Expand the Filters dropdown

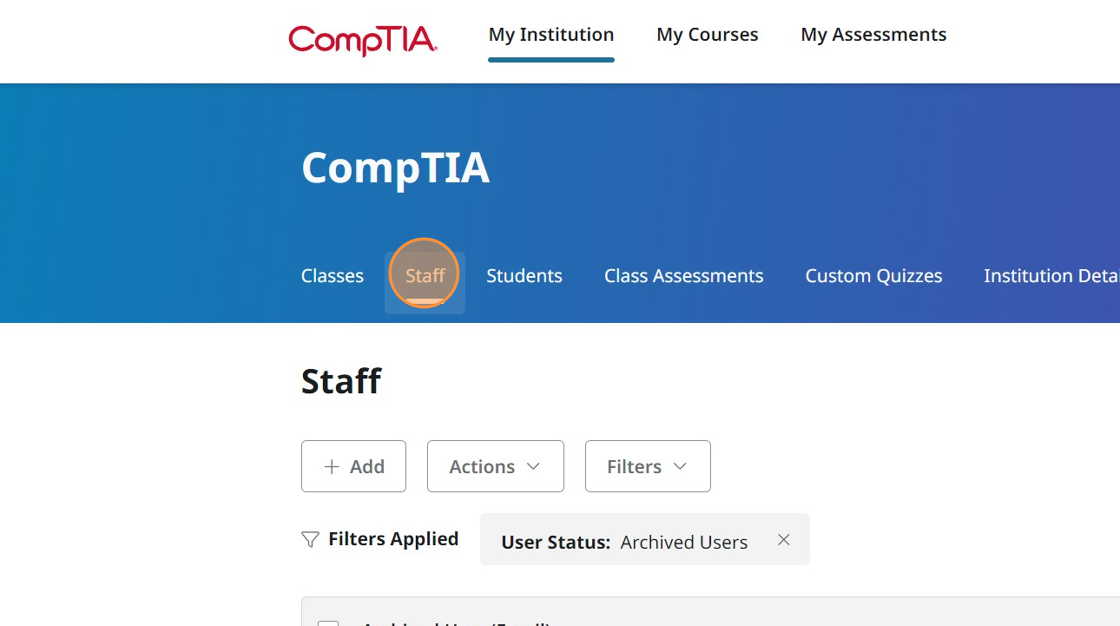(x=647, y=466)
